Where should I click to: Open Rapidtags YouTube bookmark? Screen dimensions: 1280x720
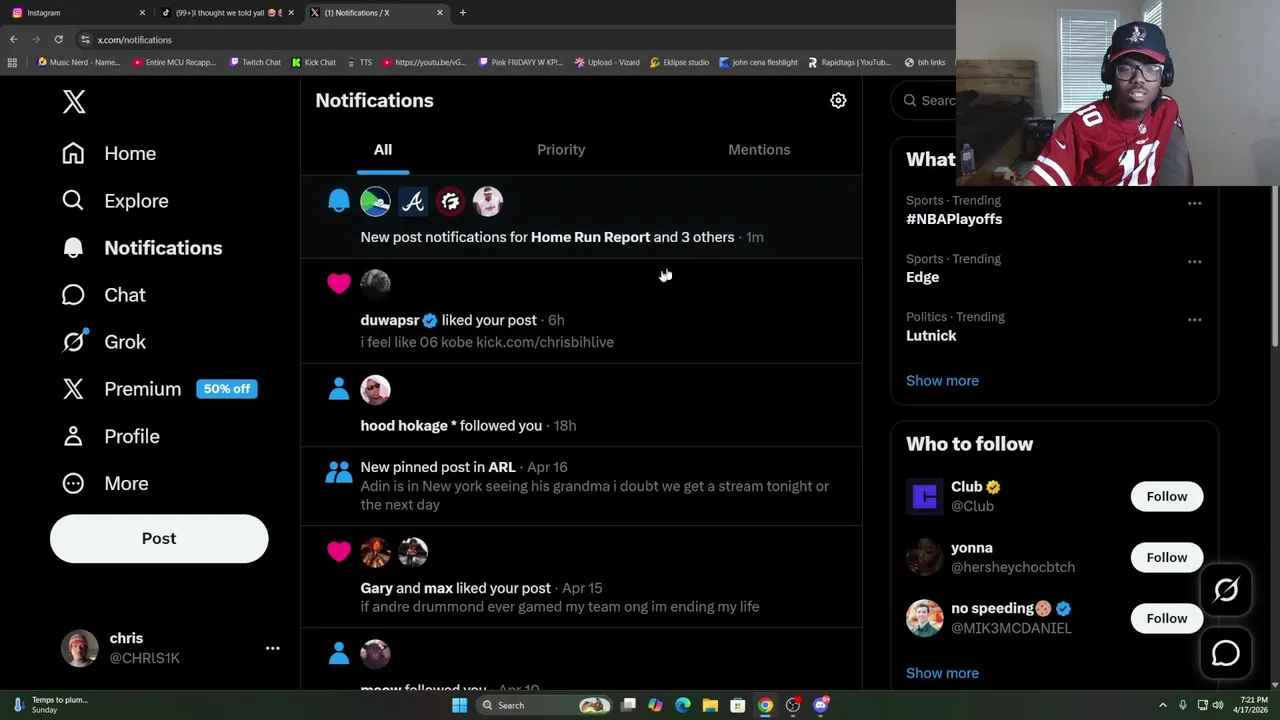click(x=848, y=62)
